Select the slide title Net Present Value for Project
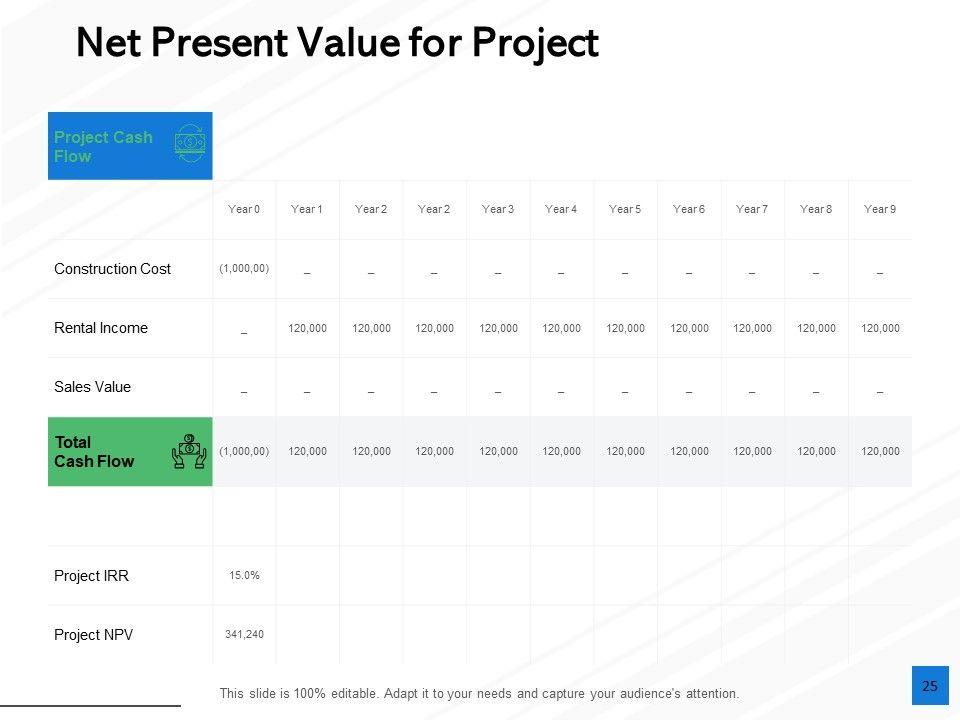The image size is (960, 720). coord(337,43)
